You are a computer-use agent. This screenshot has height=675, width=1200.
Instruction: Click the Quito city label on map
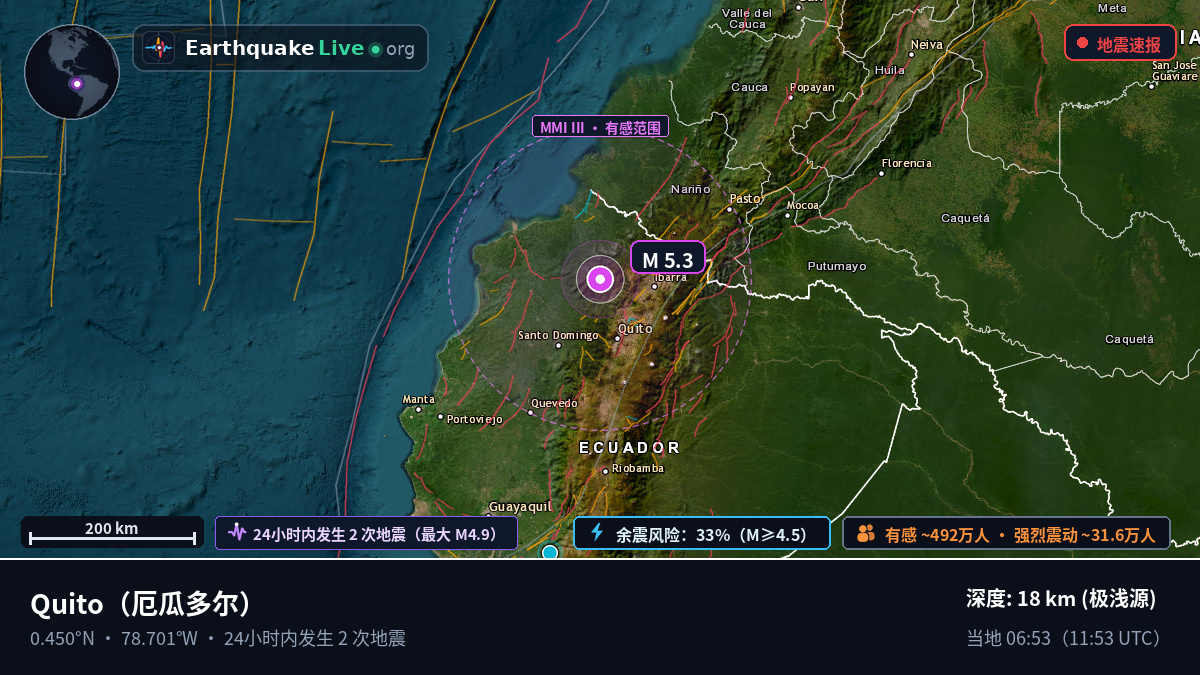[x=636, y=329]
